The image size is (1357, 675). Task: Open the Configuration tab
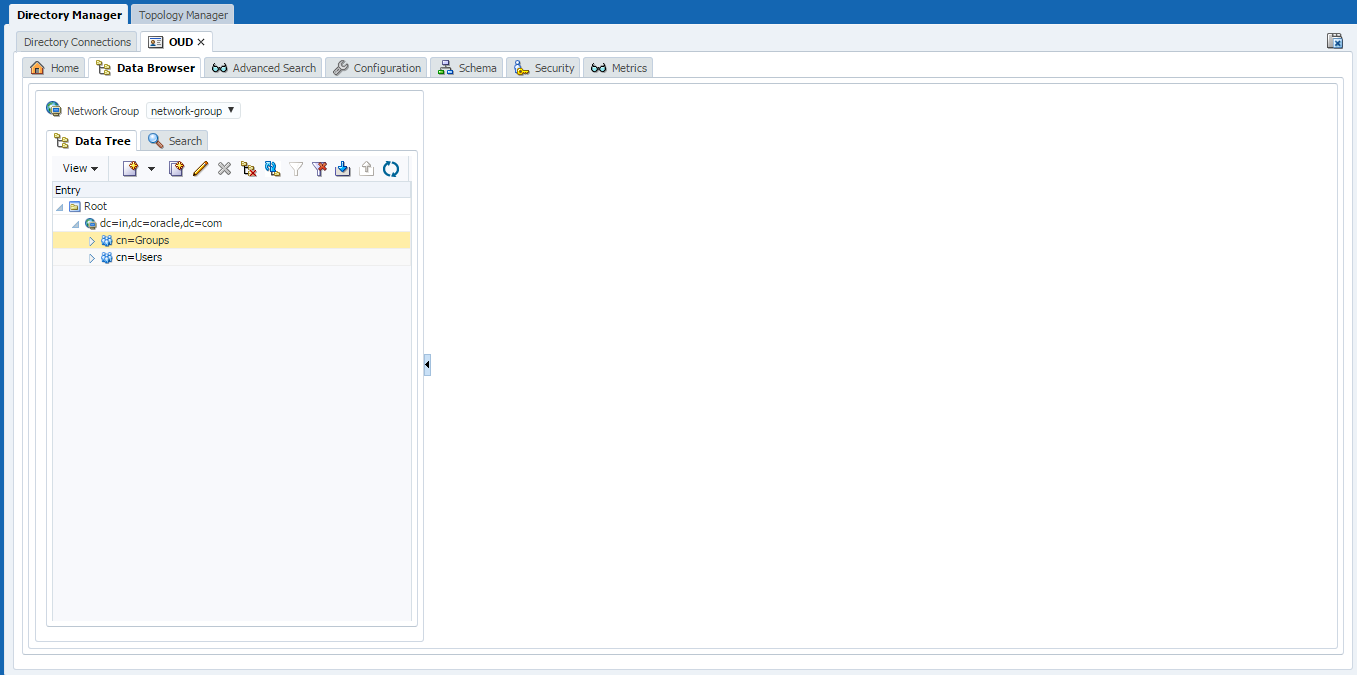pyautogui.click(x=376, y=68)
